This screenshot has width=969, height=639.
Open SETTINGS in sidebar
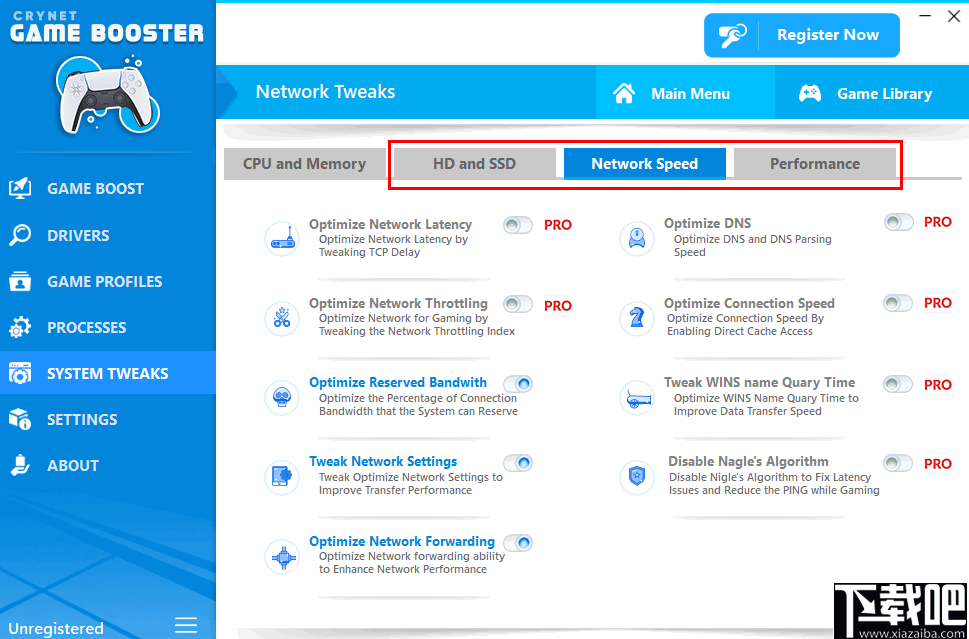click(108, 419)
